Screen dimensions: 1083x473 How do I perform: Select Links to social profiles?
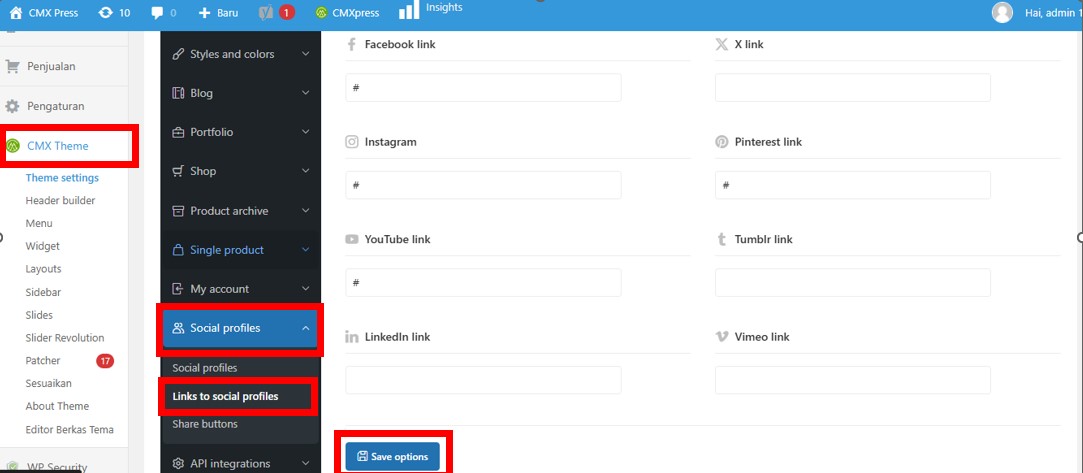pyautogui.click(x=225, y=396)
